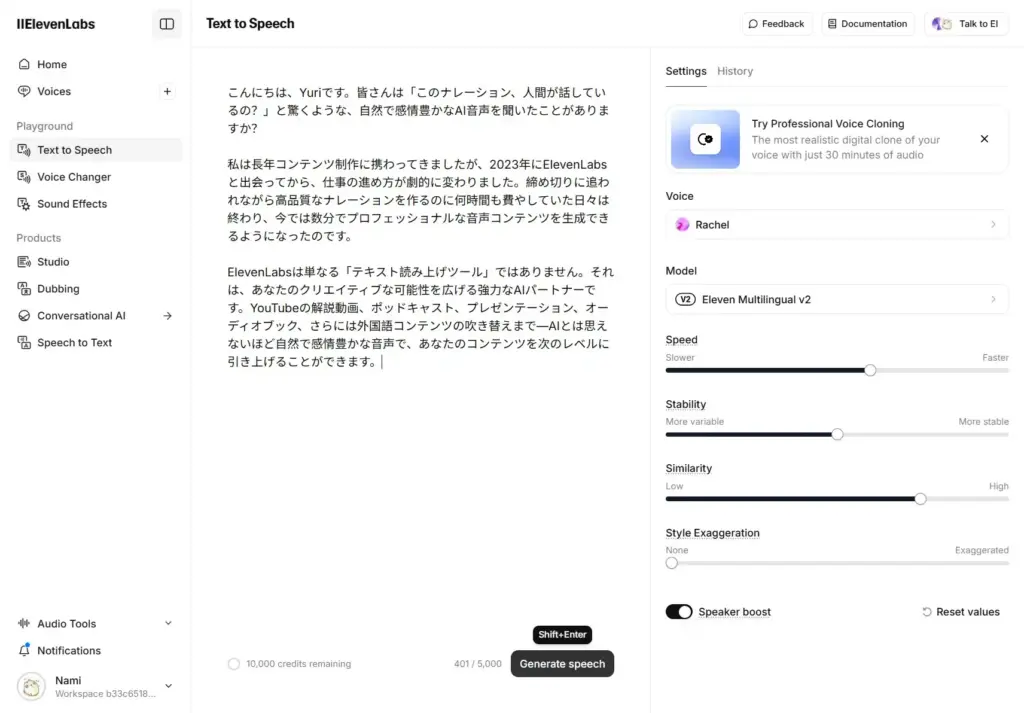Click the Nami profile avatar

pos(31,686)
